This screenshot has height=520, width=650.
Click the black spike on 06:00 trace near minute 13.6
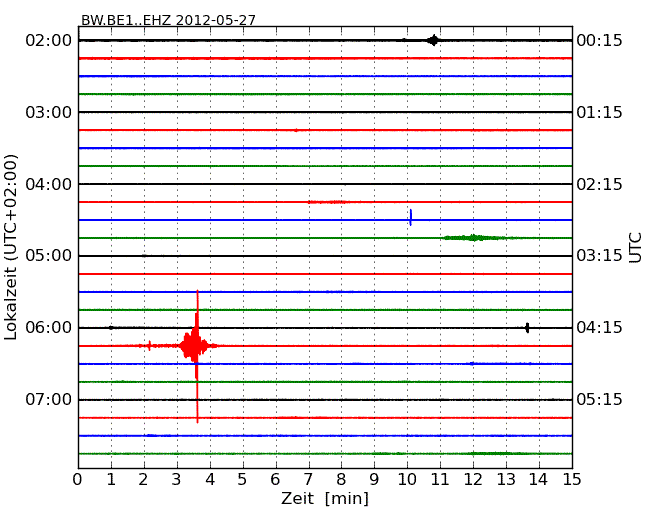click(x=527, y=328)
